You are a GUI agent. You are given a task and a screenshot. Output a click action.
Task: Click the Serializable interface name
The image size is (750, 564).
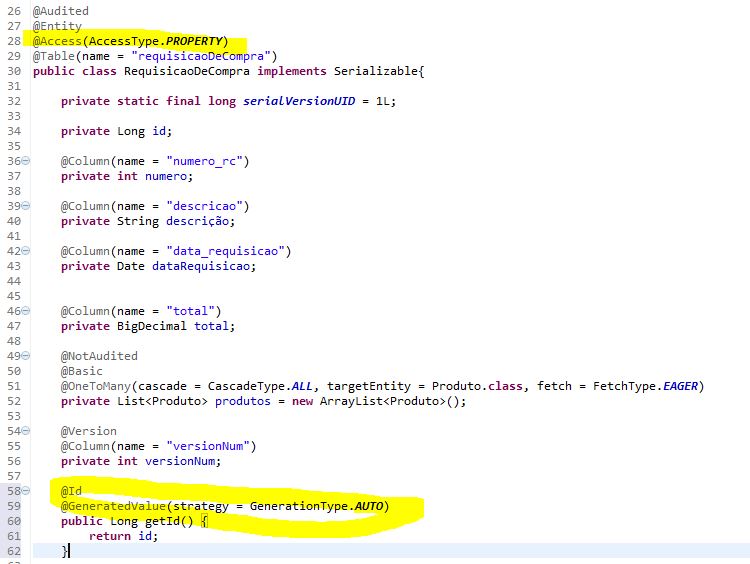coord(376,71)
